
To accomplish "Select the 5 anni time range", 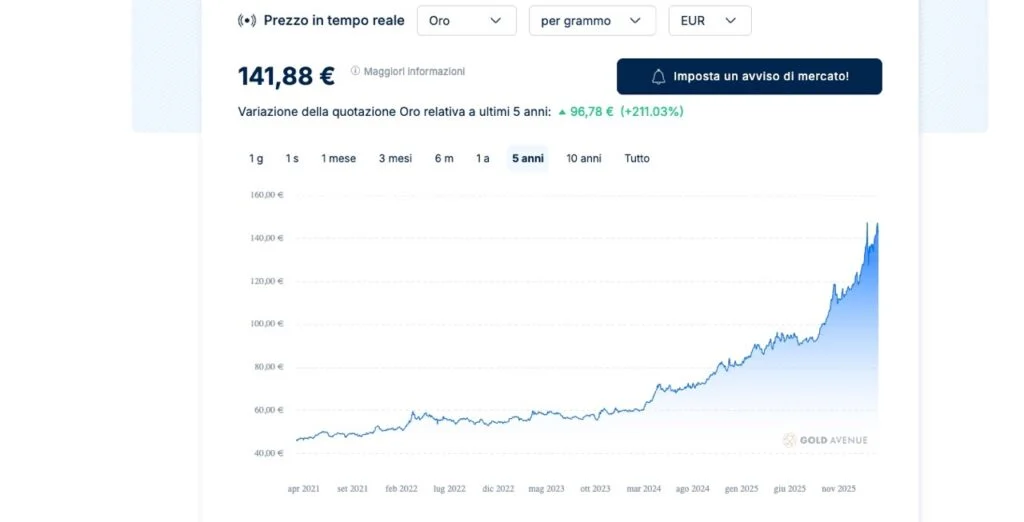I will [x=528, y=159].
